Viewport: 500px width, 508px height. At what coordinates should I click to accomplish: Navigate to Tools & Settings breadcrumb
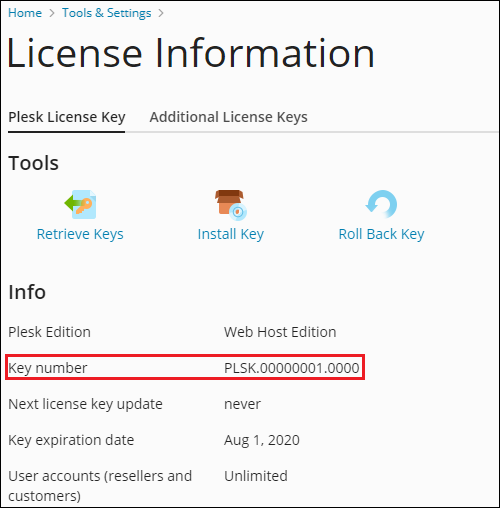click(107, 13)
